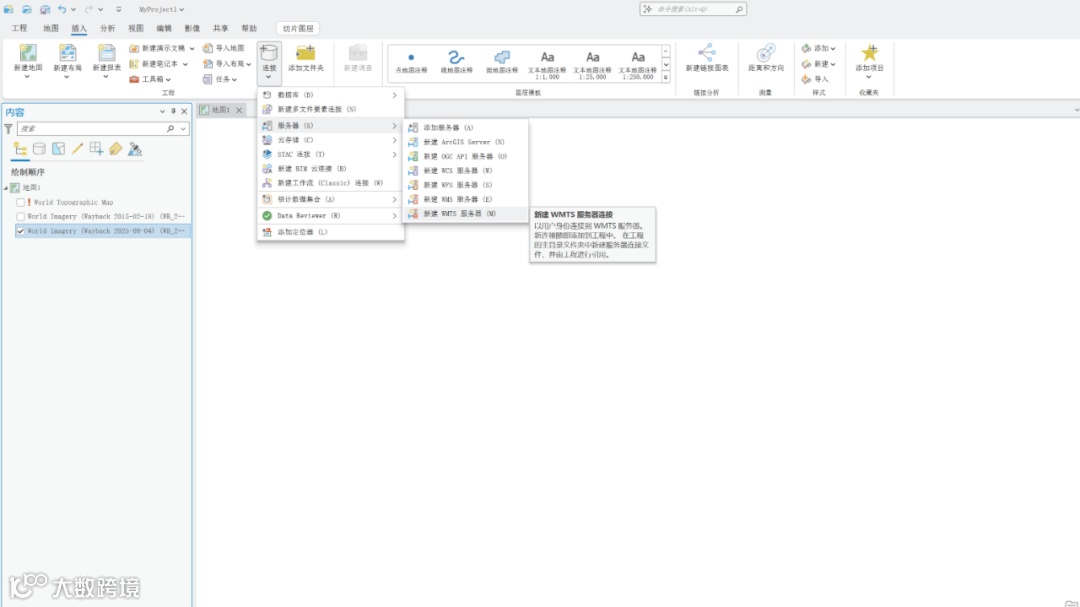
Task: Open the 连接 (Connections) dropdown
Action: point(269,61)
